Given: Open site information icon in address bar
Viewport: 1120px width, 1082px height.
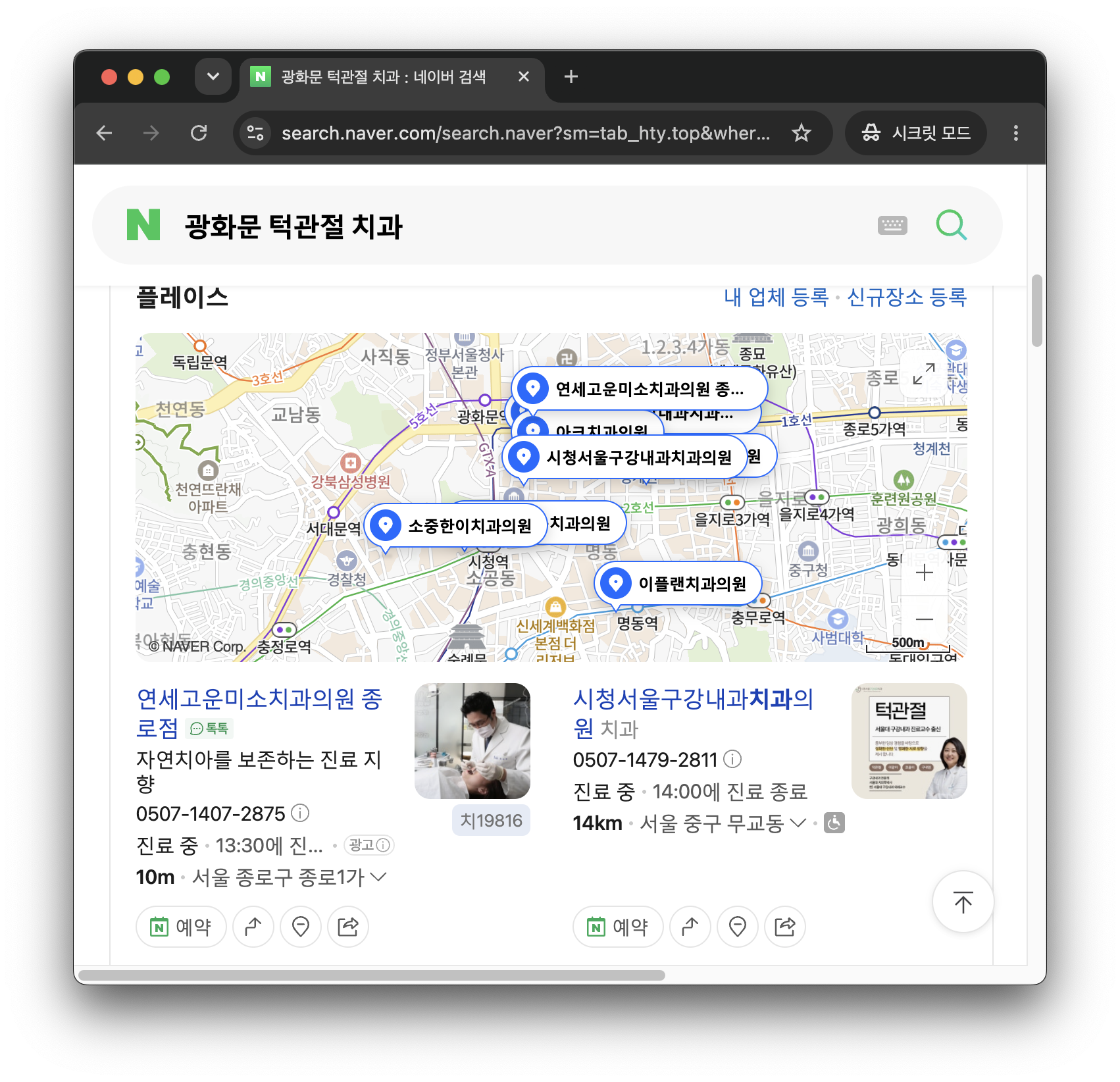Looking at the screenshot, I should [255, 133].
